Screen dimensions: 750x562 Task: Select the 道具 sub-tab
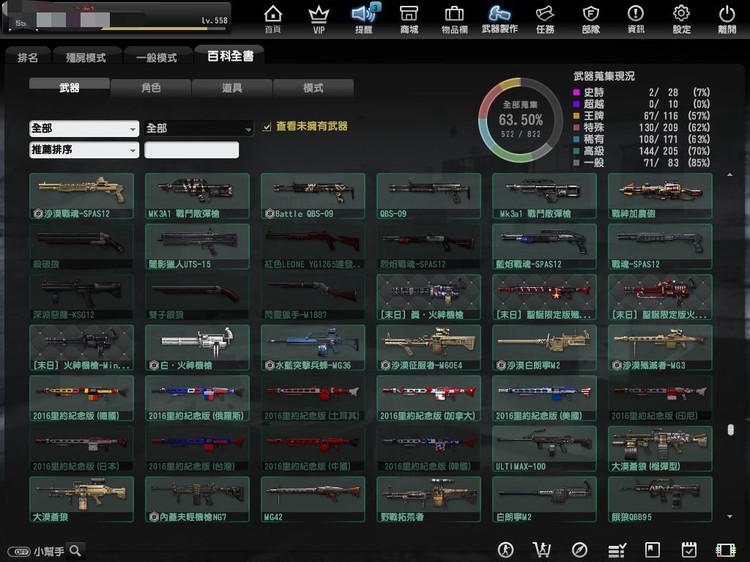[x=232, y=88]
